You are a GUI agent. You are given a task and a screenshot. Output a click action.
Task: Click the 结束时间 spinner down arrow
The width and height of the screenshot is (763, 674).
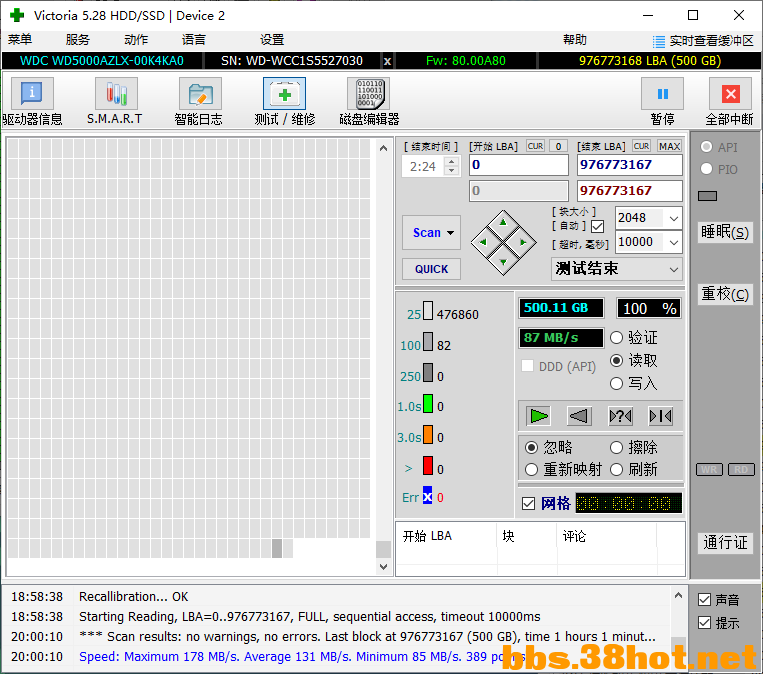click(x=452, y=170)
